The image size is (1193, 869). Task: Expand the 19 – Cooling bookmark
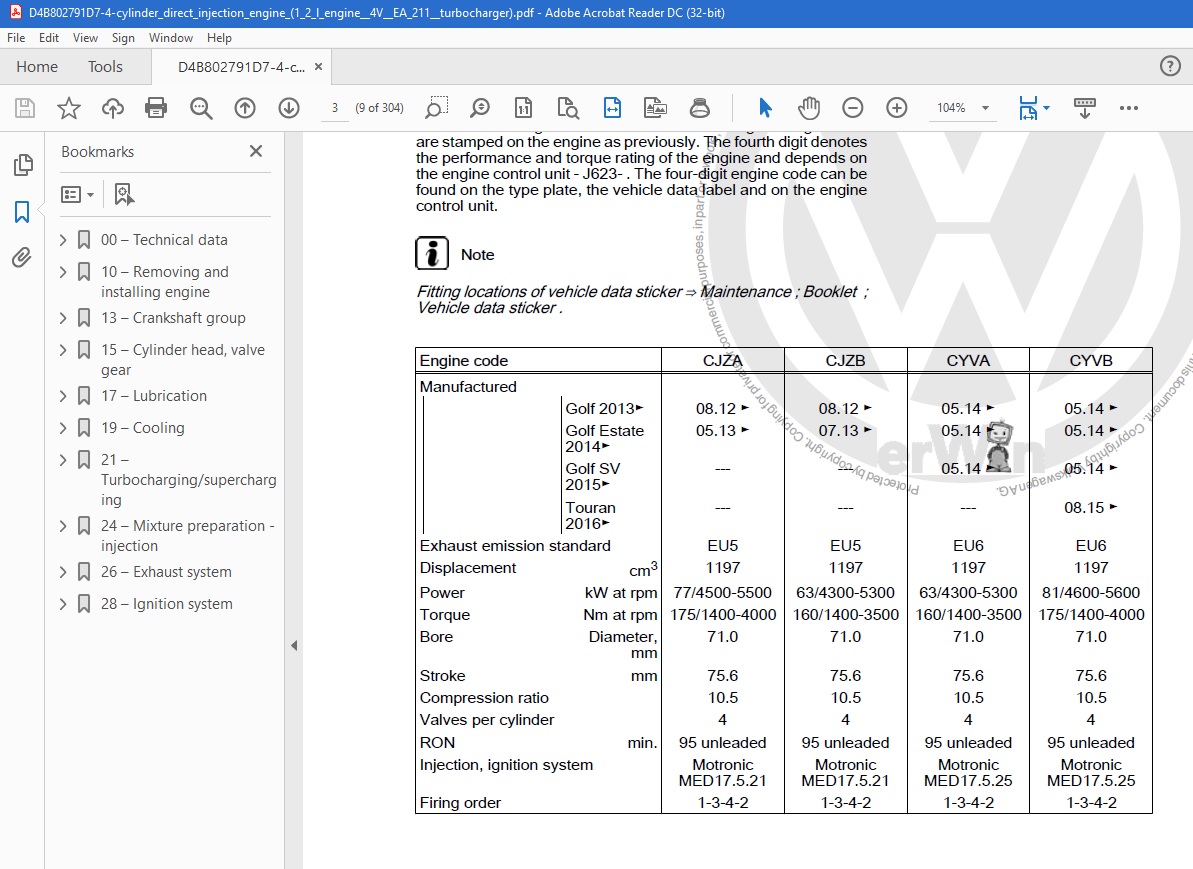62,427
